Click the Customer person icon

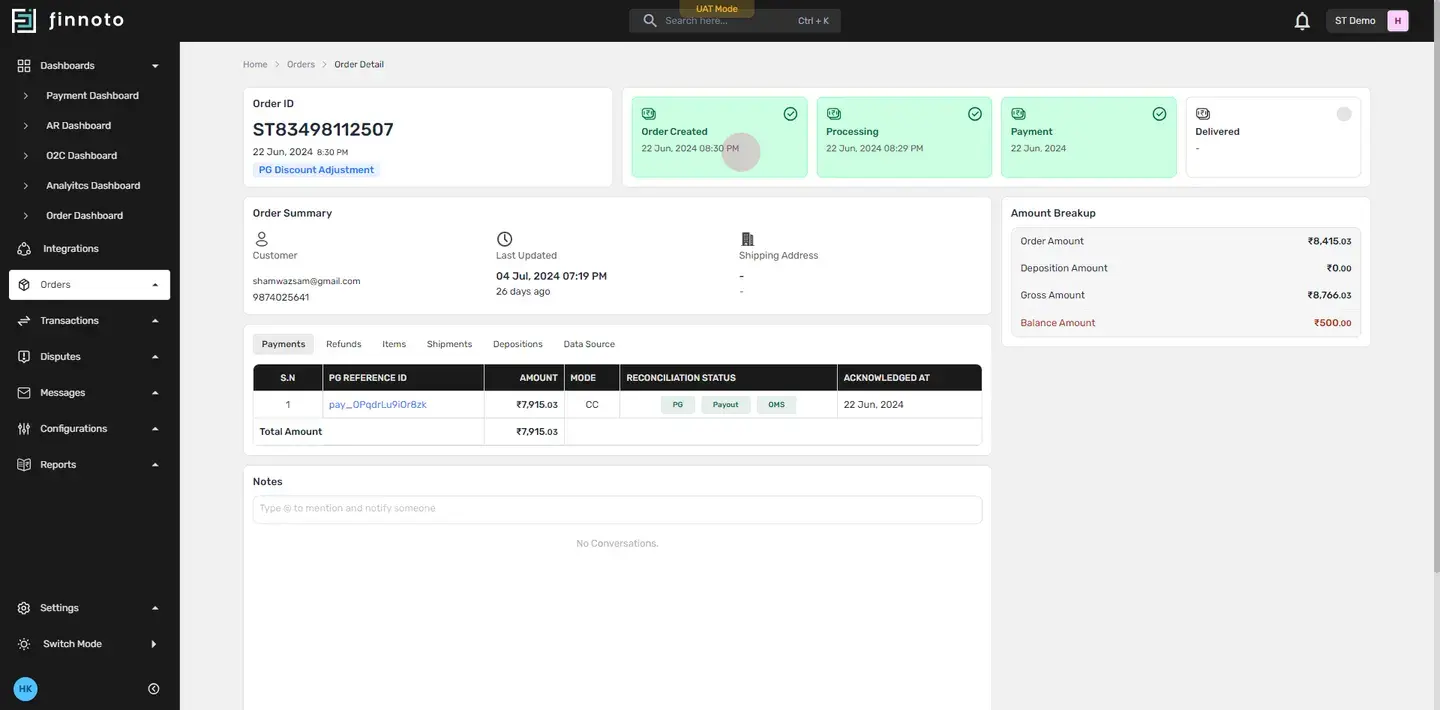(261, 239)
